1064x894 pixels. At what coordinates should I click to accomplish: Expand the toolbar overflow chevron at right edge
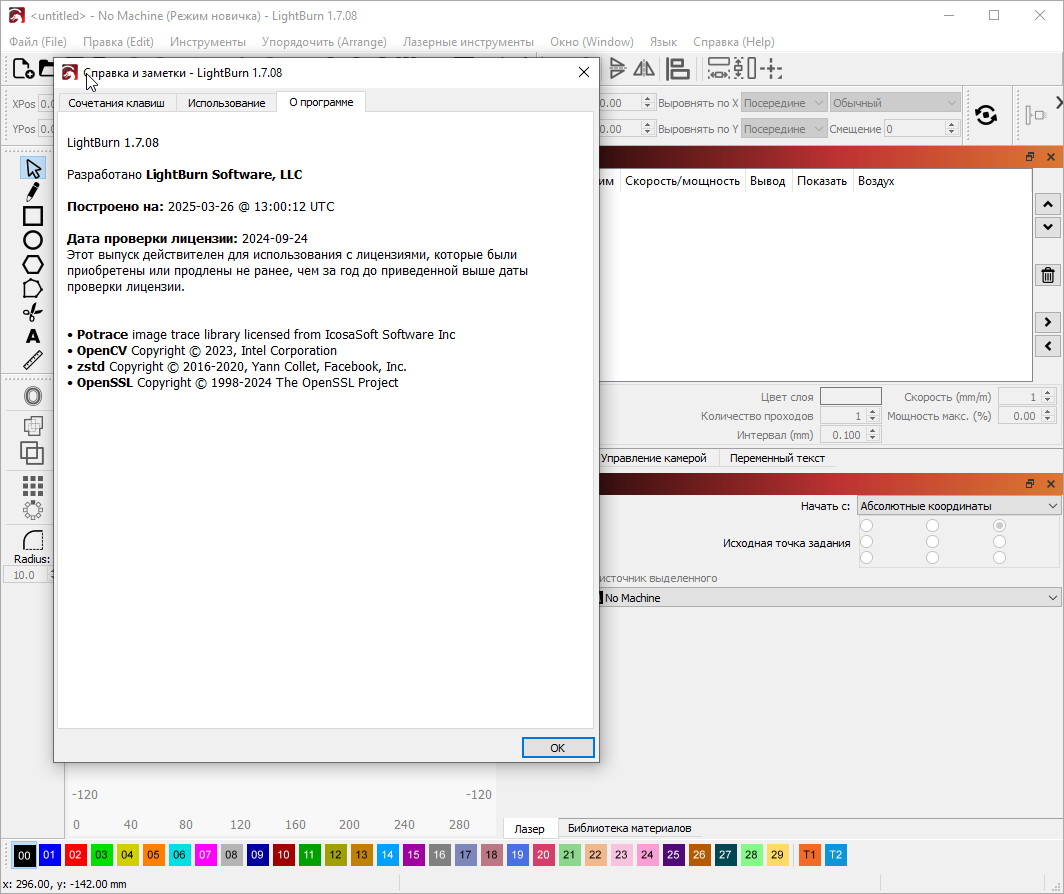[1059, 103]
